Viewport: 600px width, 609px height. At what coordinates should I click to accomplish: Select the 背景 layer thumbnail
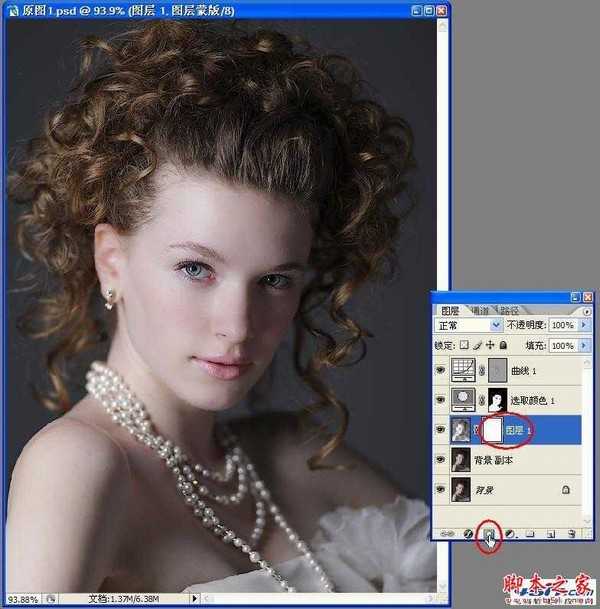pyautogui.click(x=461, y=489)
